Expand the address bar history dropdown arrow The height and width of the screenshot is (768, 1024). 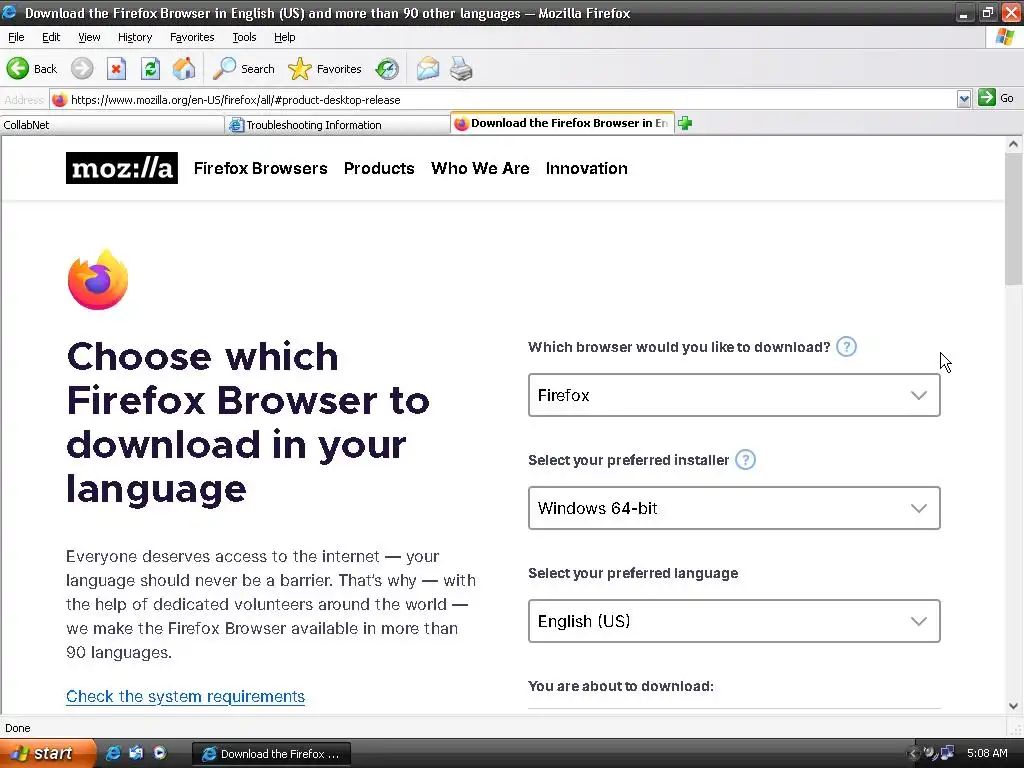964,99
